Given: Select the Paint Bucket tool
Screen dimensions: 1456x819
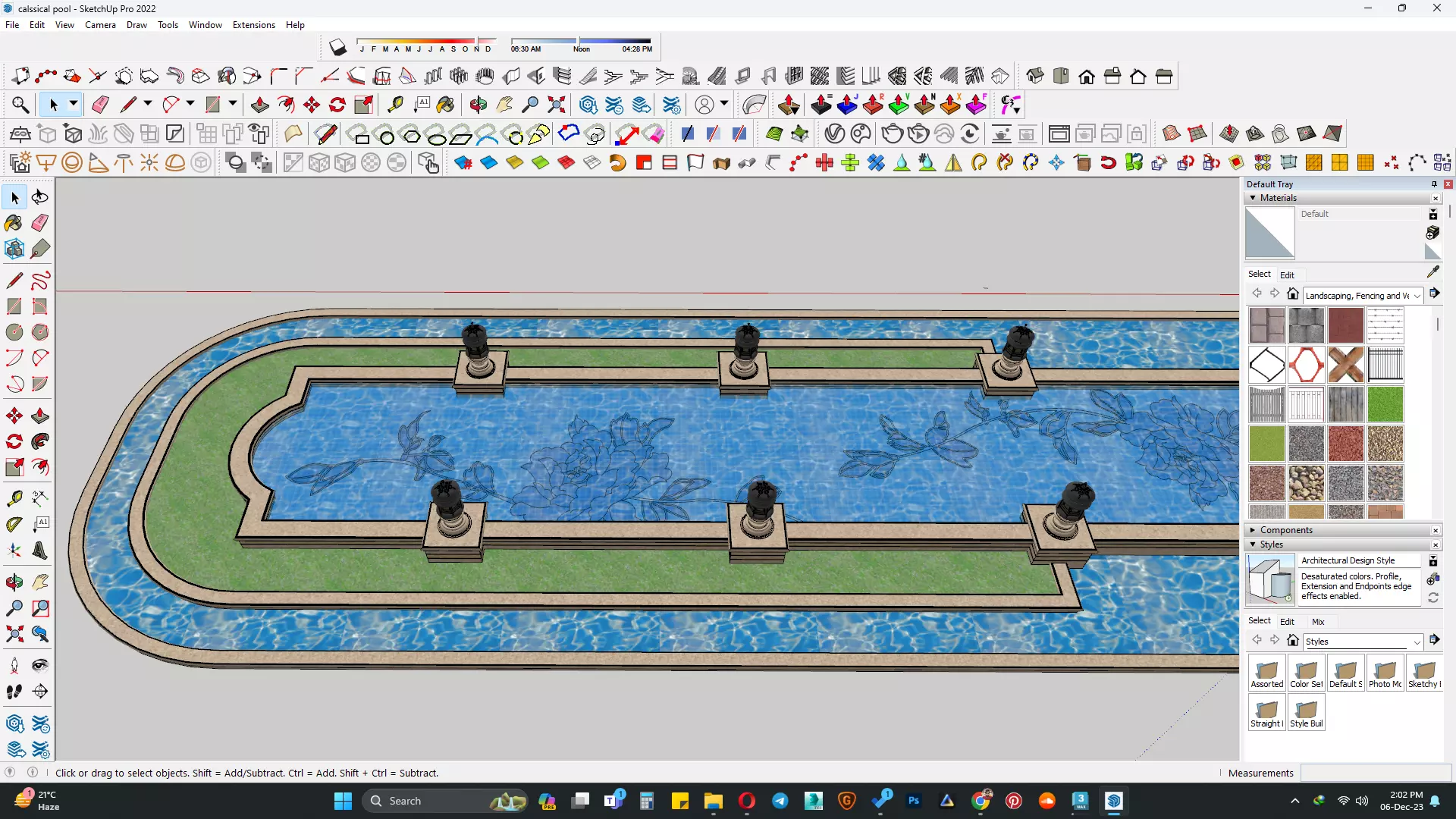Looking at the screenshot, I should pyautogui.click(x=14, y=223).
